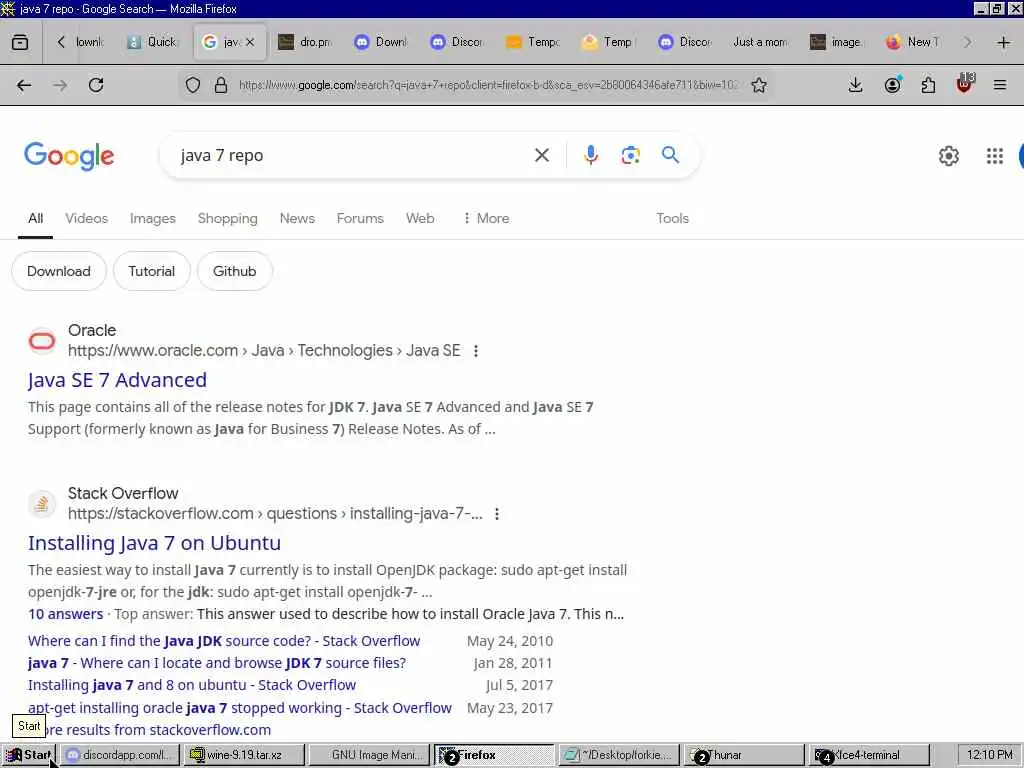
Task: Open the Java SE 7 Advanced result
Action: 118,380
